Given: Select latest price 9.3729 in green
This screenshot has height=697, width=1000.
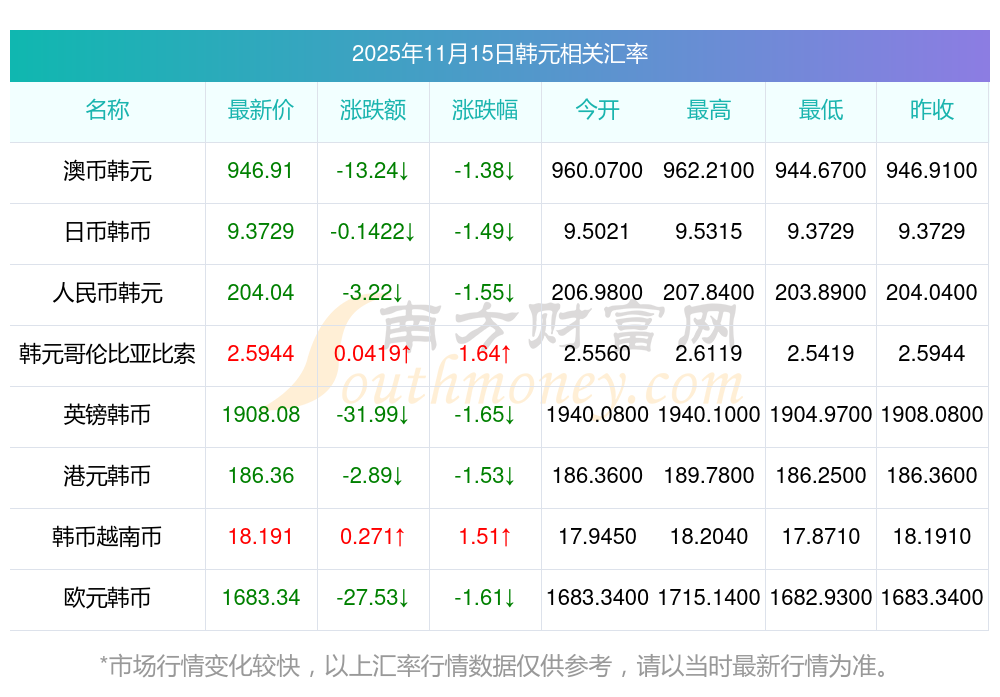Looking at the screenshot, I should coord(261,231).
